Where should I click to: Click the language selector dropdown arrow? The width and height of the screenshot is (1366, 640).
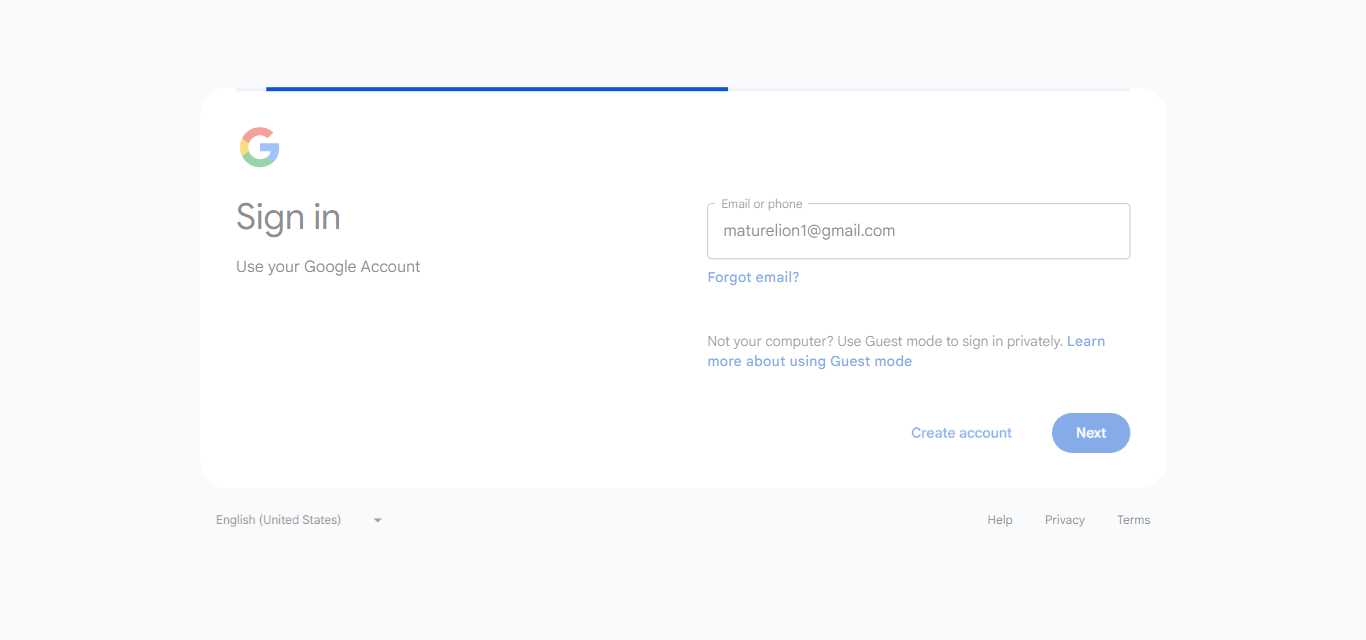(378, 520)
